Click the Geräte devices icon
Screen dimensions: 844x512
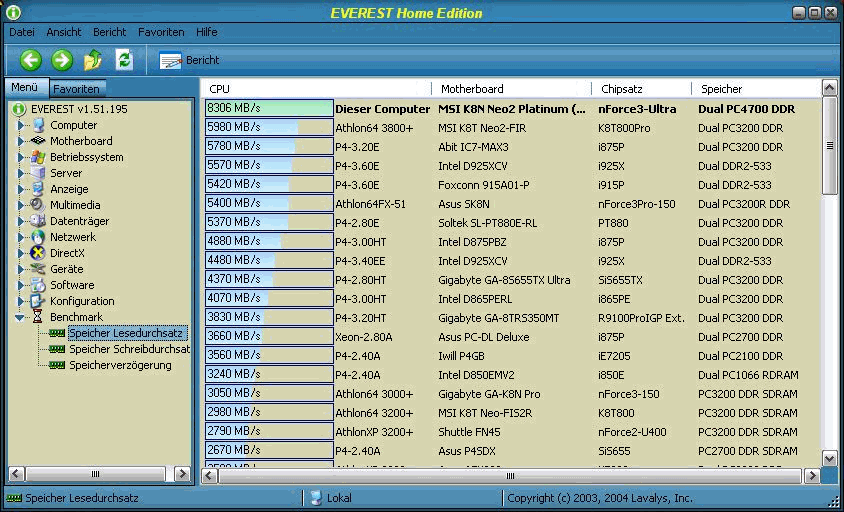tap(38, 269)
